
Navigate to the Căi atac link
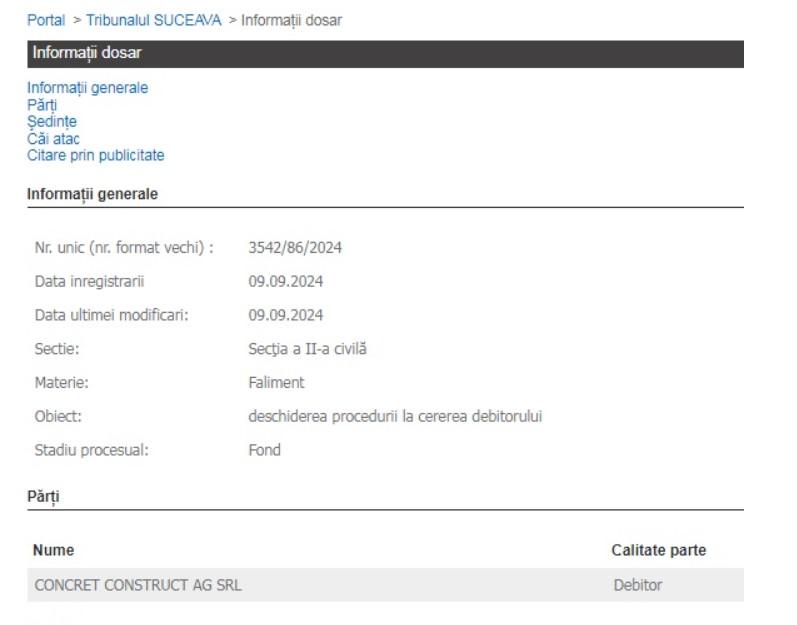53,139
